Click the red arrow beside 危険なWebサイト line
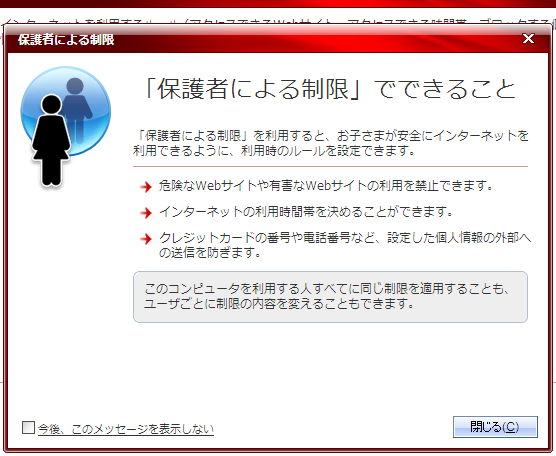 click(x=146, y=187)
